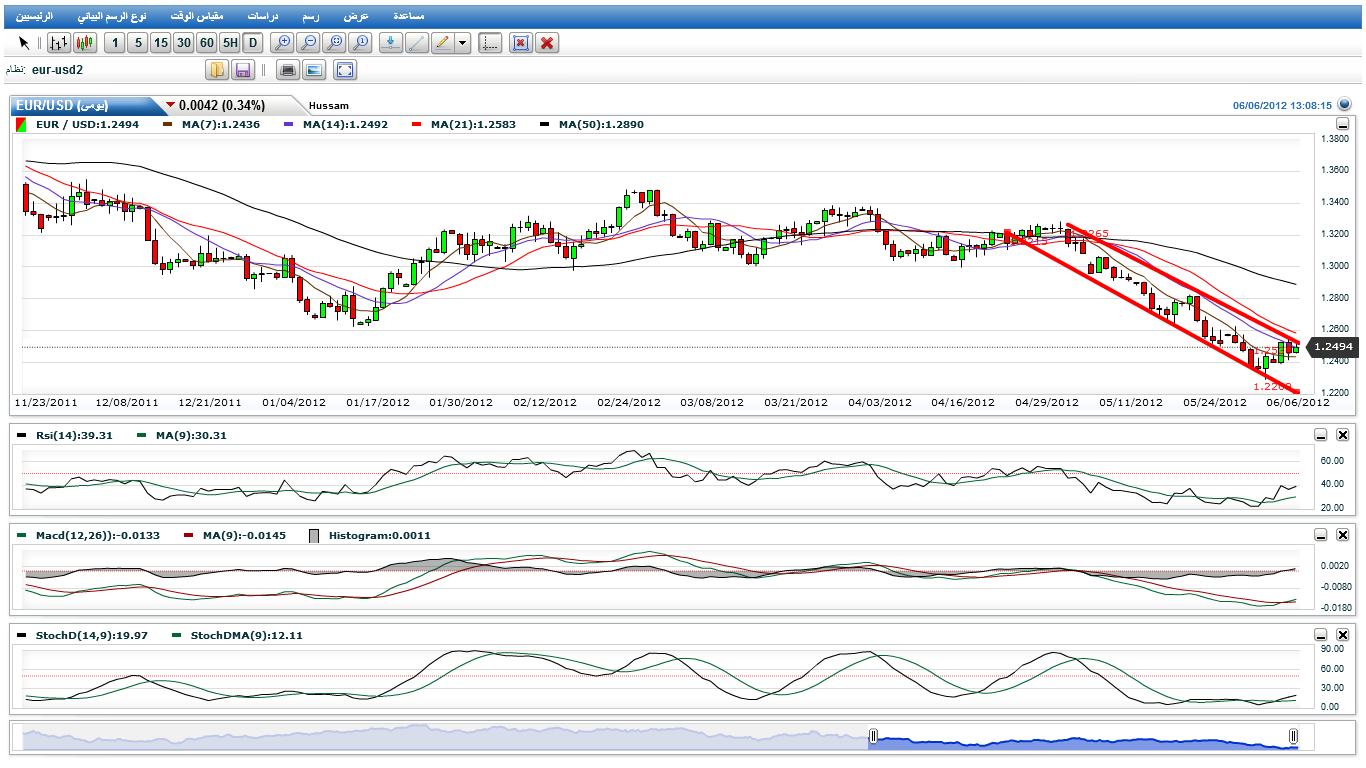Remove all drawings with red X
1366x768 pixels.
pyautogui.click(x=547, y=43)
